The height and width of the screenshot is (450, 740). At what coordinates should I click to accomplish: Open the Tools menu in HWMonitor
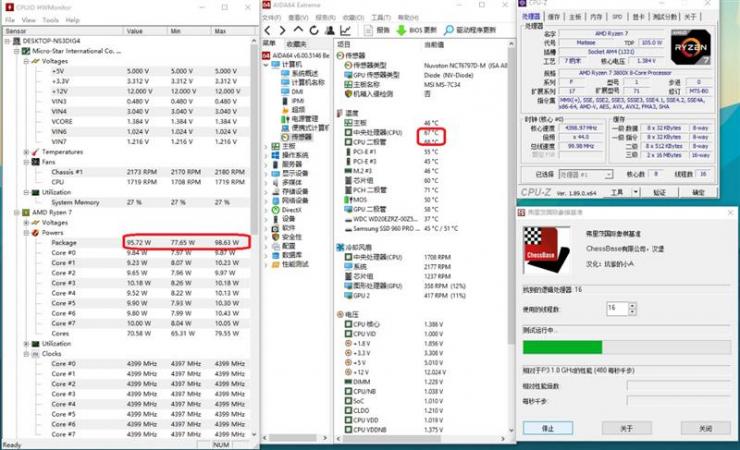(x=50, y=20)
